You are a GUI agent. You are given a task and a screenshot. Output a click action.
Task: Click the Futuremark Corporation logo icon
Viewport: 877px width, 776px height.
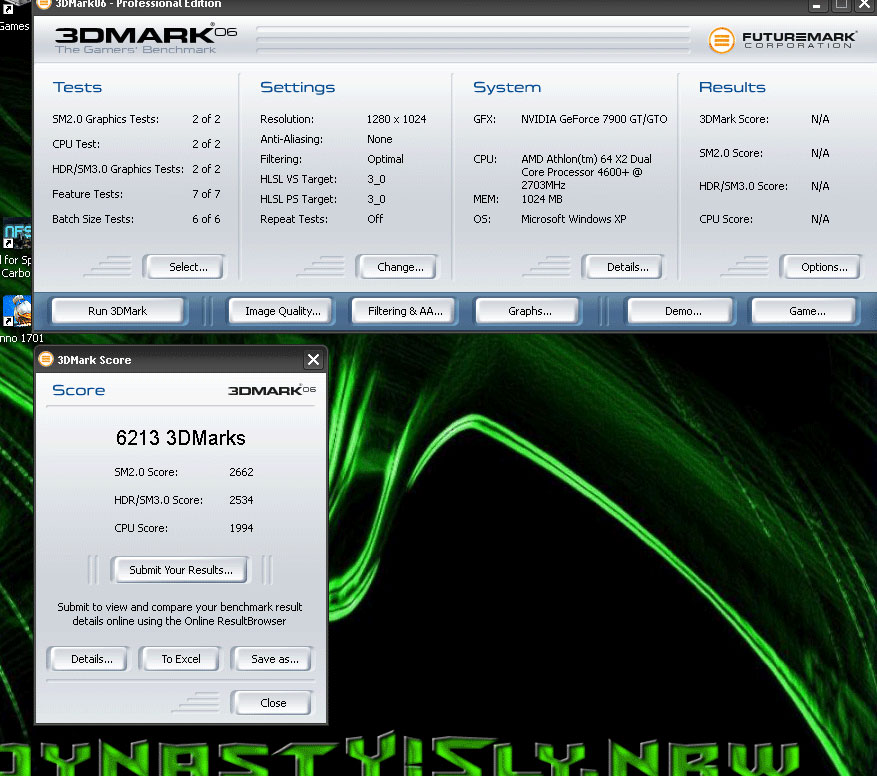(721, 40)
